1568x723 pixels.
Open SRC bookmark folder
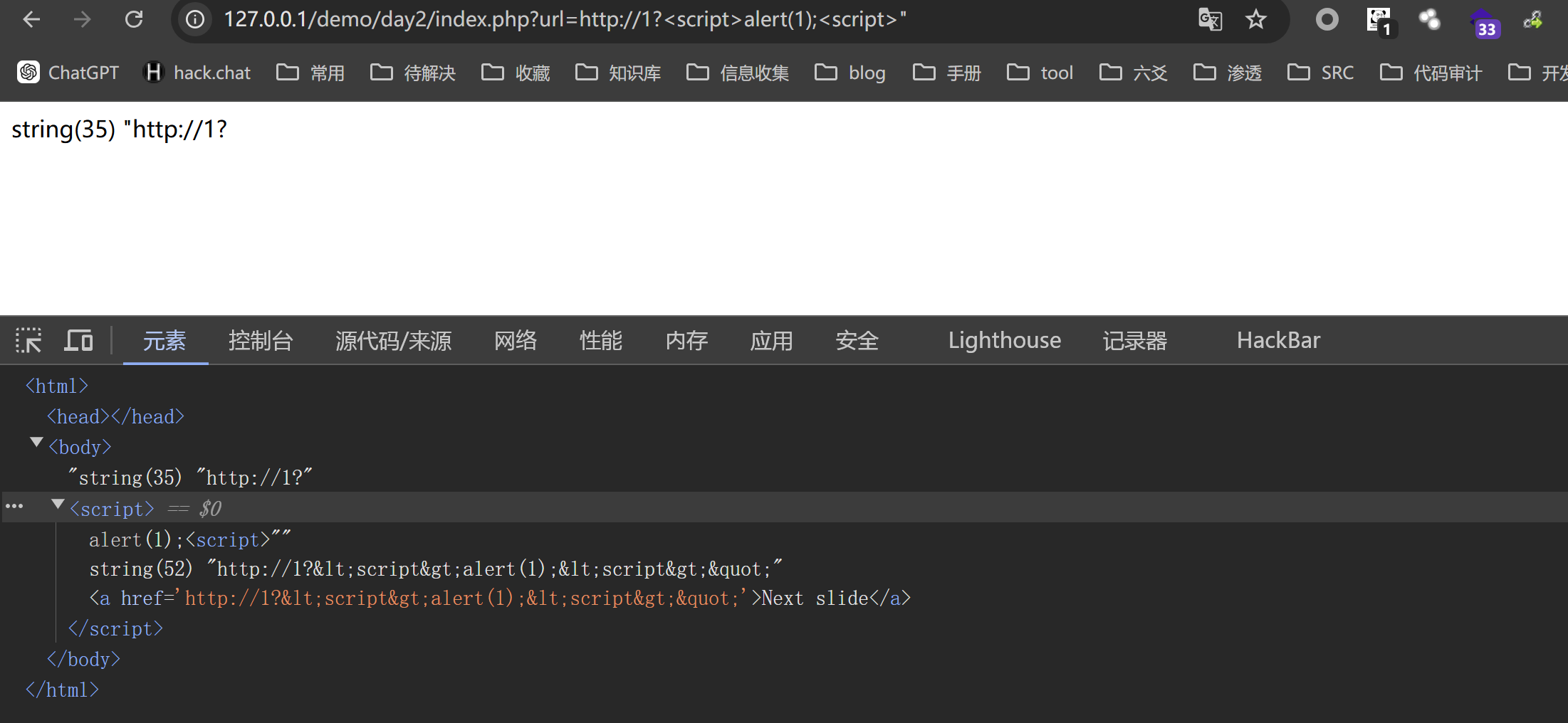pyautogui.click(x=1321, y=73)
